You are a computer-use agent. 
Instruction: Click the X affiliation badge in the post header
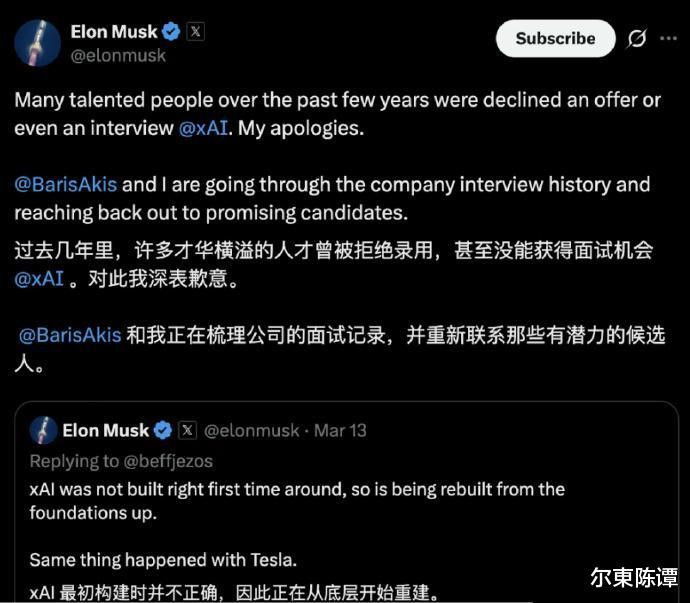point(196,32)
